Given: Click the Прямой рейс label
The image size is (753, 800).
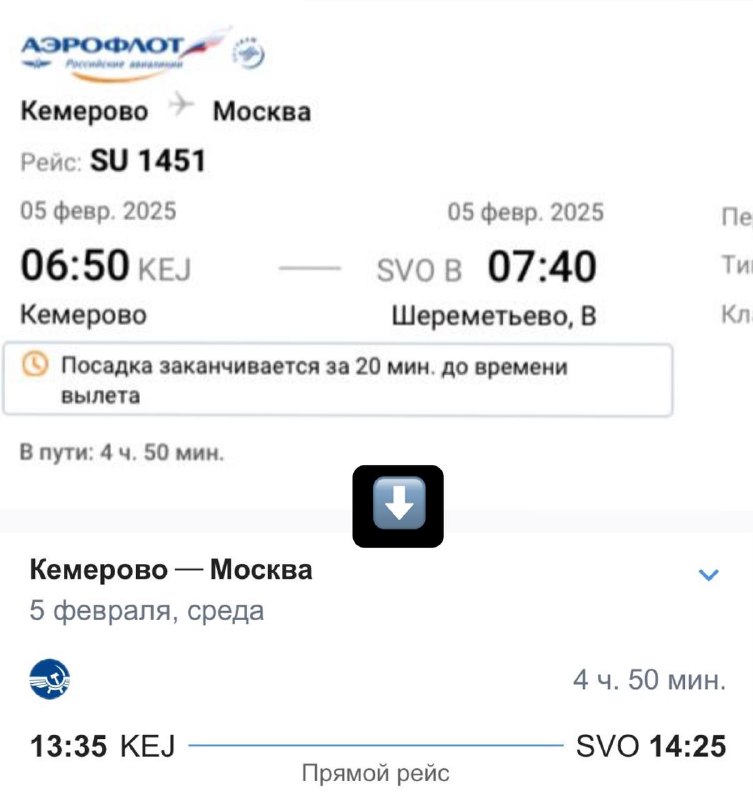Looking at the screenshot, I should (376, 773).
